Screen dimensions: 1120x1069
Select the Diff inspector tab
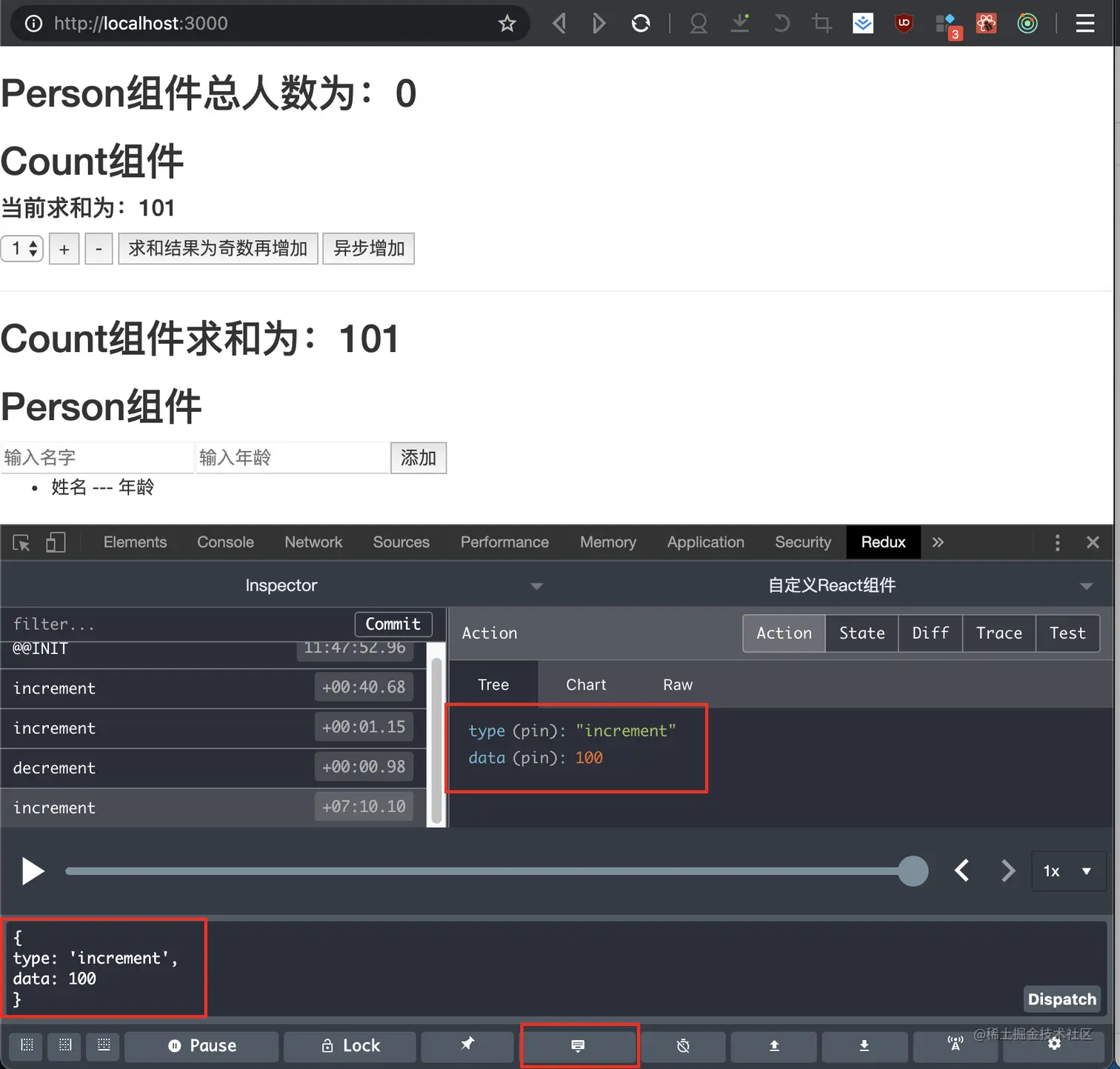(930, 633)
